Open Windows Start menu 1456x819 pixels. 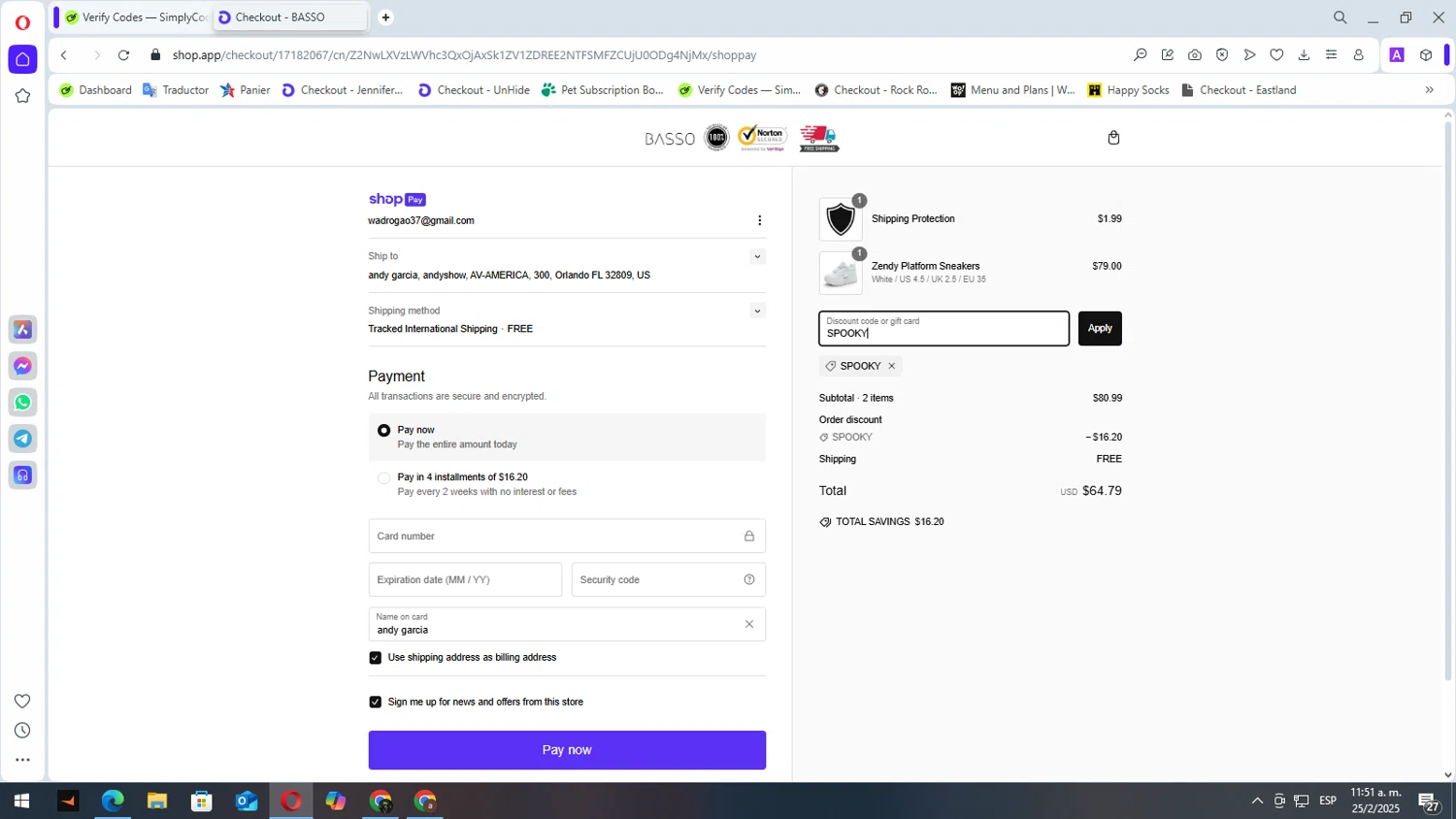point(21,802)
